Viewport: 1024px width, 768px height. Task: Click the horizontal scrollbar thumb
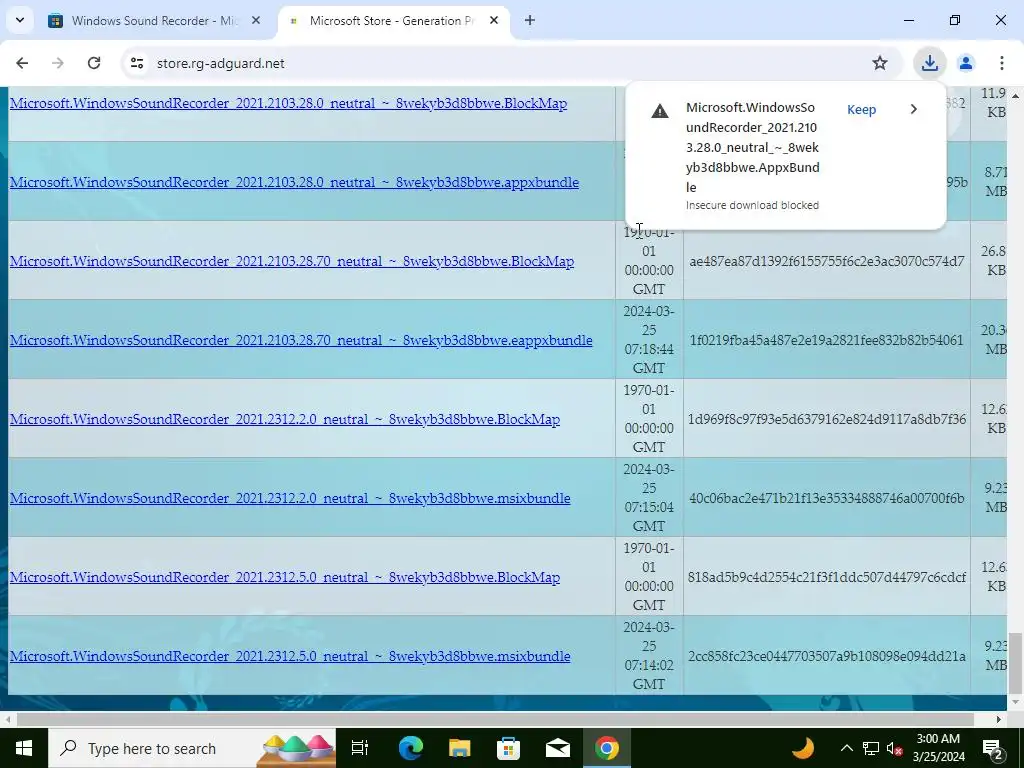[495, 719]
